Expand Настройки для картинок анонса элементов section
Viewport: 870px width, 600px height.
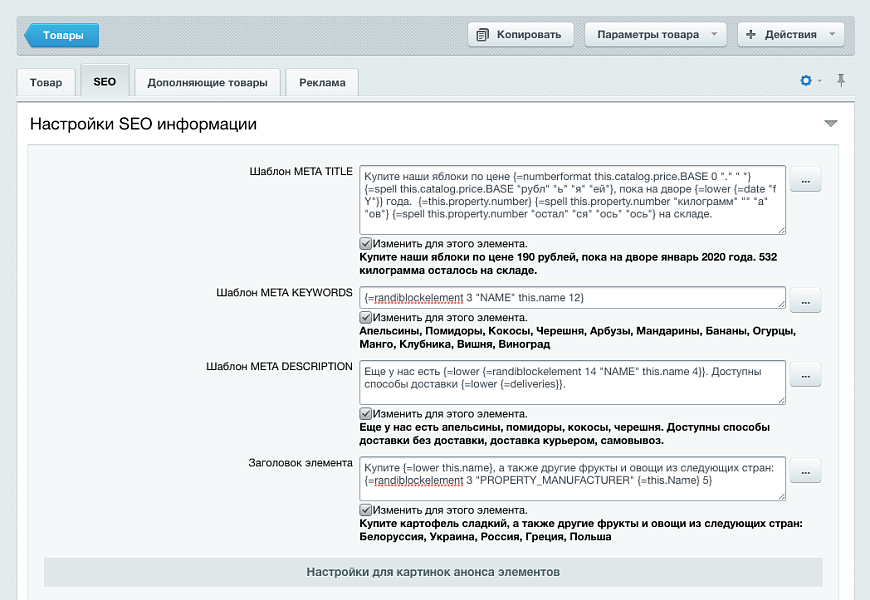point(436,573)
